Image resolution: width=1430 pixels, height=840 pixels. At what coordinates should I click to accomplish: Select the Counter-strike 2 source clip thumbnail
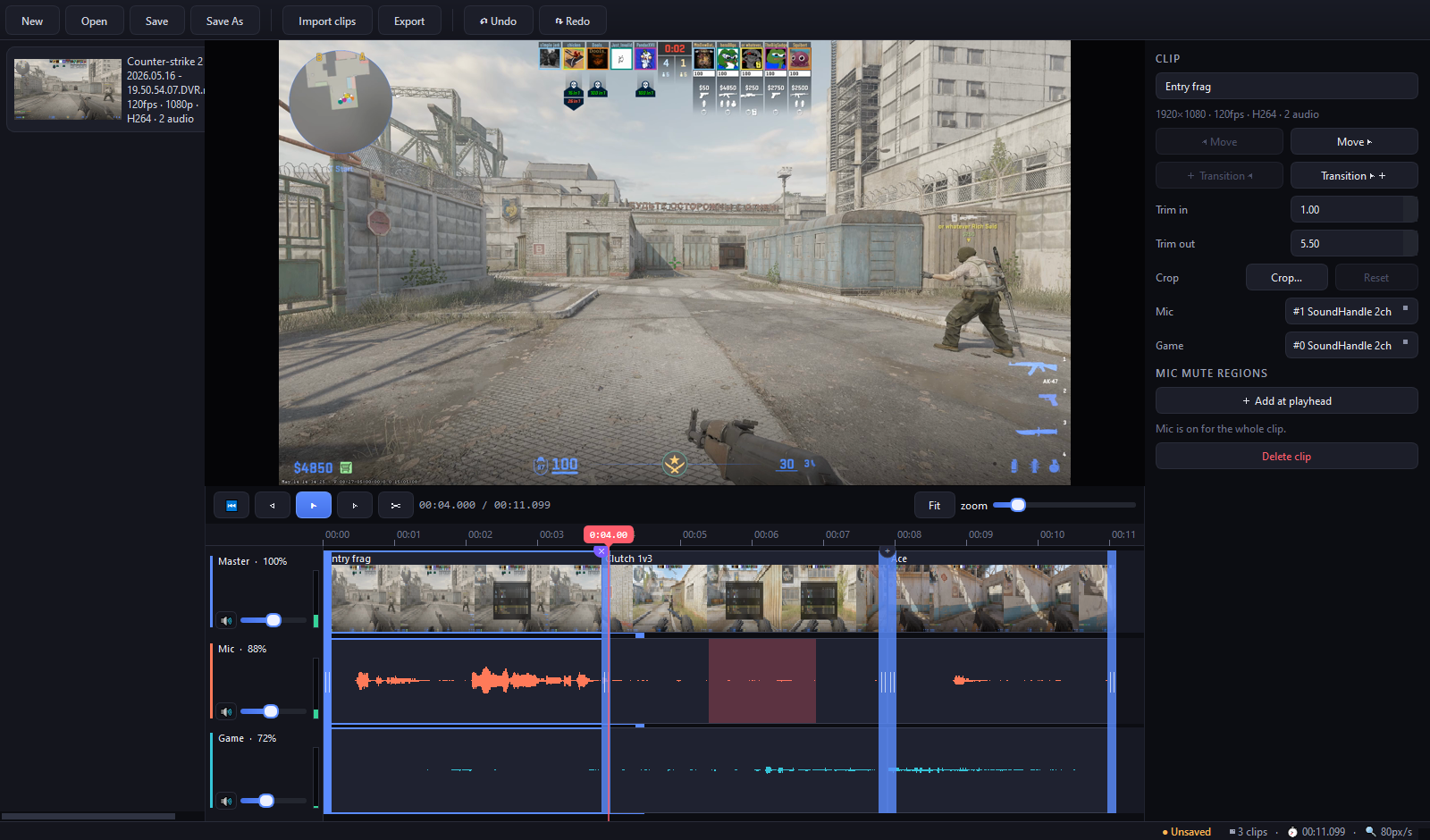tap(68, 89)
